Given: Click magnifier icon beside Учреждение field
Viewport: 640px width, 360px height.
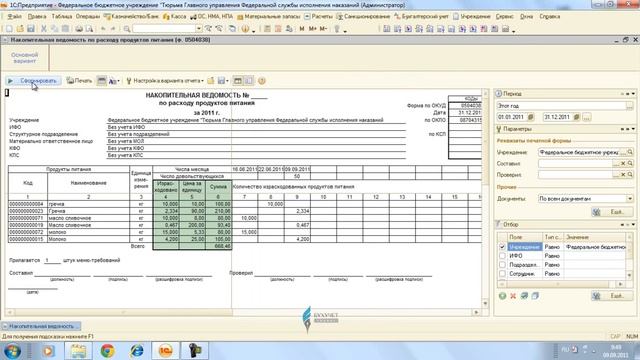Looking at the screenshot, I should tap(630, 152).
